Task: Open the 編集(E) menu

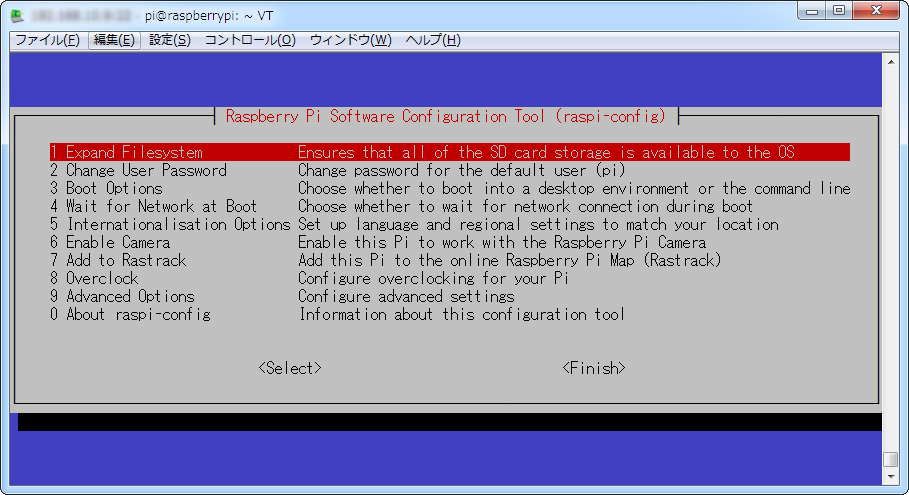Action: click(114, 40)
